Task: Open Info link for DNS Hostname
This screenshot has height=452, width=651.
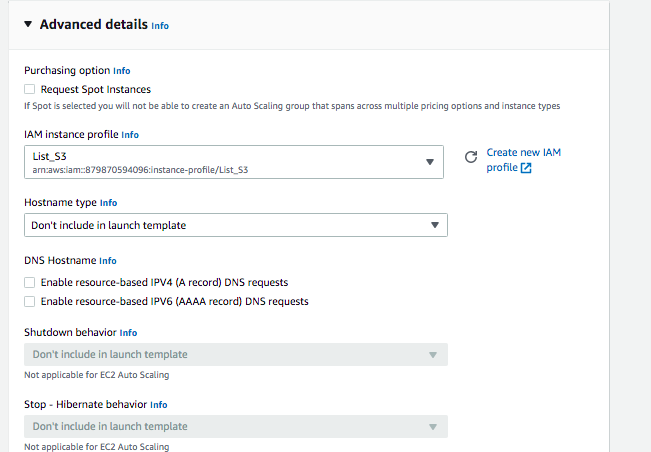Action: tap(108, 260)
